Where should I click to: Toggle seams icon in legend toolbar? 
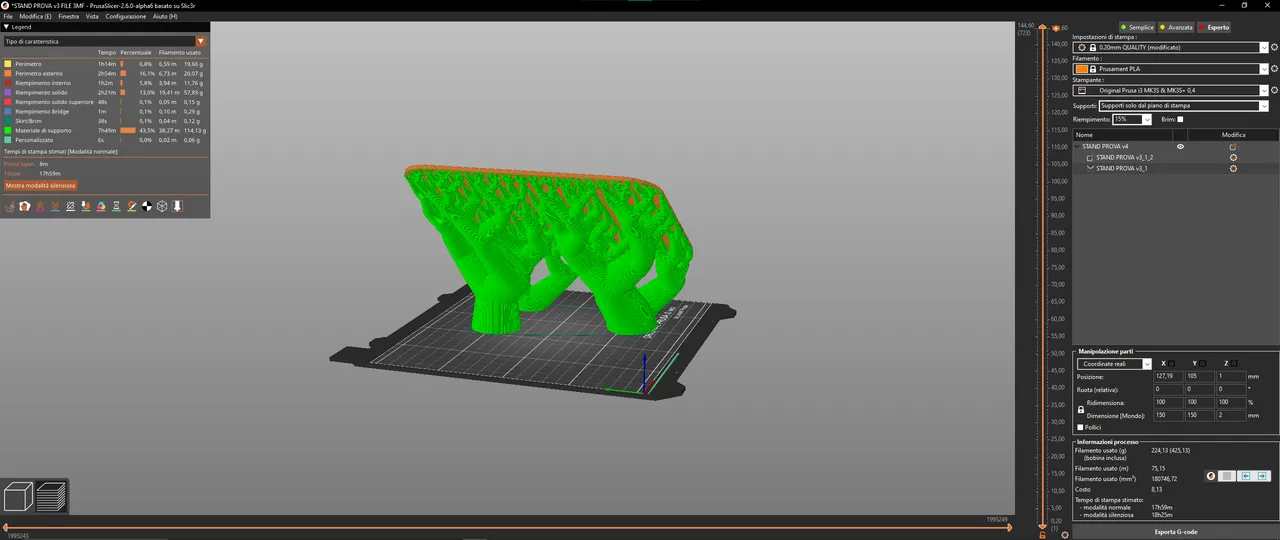pyautogui.click(x=70, y=206)
